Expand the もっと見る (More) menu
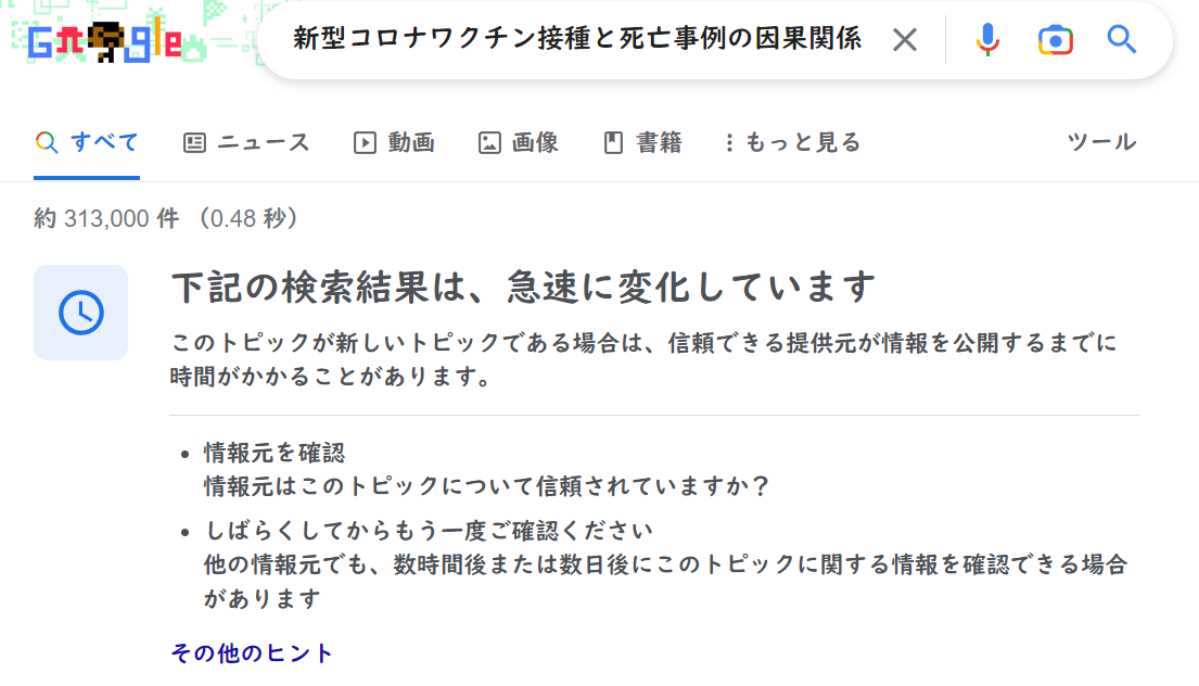The image size is (1199, 686). click(792, 143)
